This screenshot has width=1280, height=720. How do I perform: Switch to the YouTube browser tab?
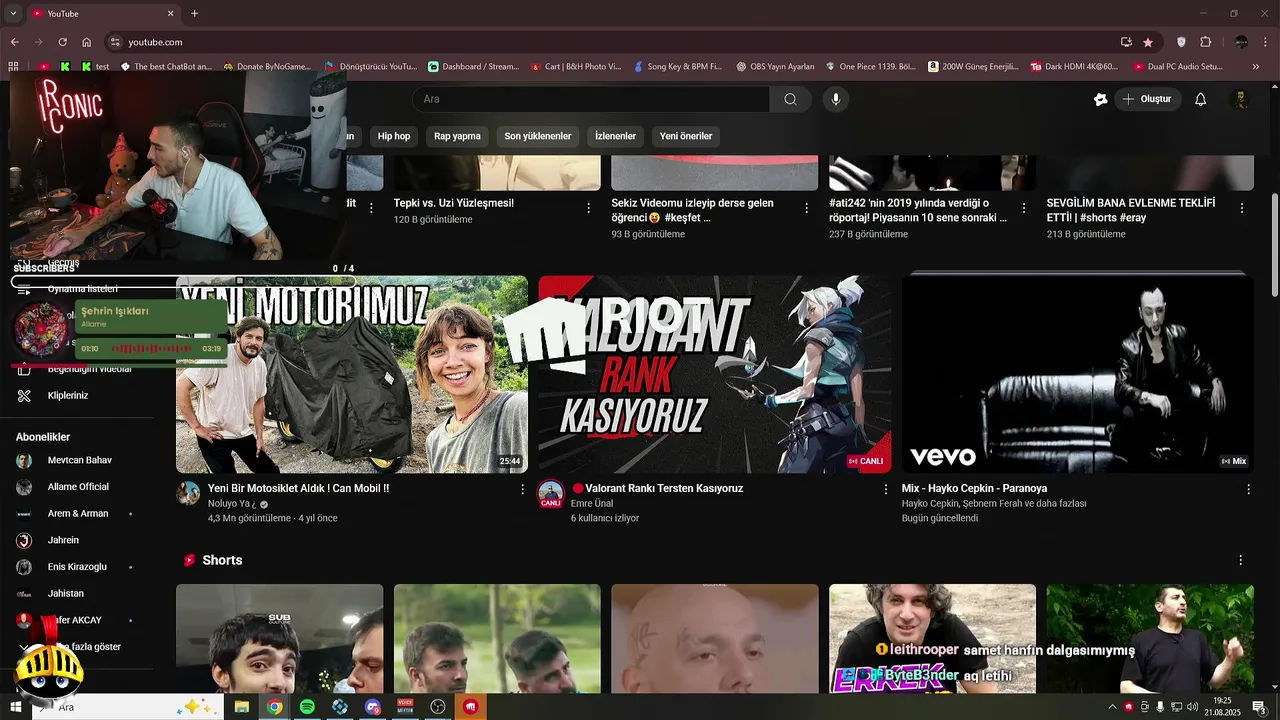pyautogui.click(x=103, y=13)
